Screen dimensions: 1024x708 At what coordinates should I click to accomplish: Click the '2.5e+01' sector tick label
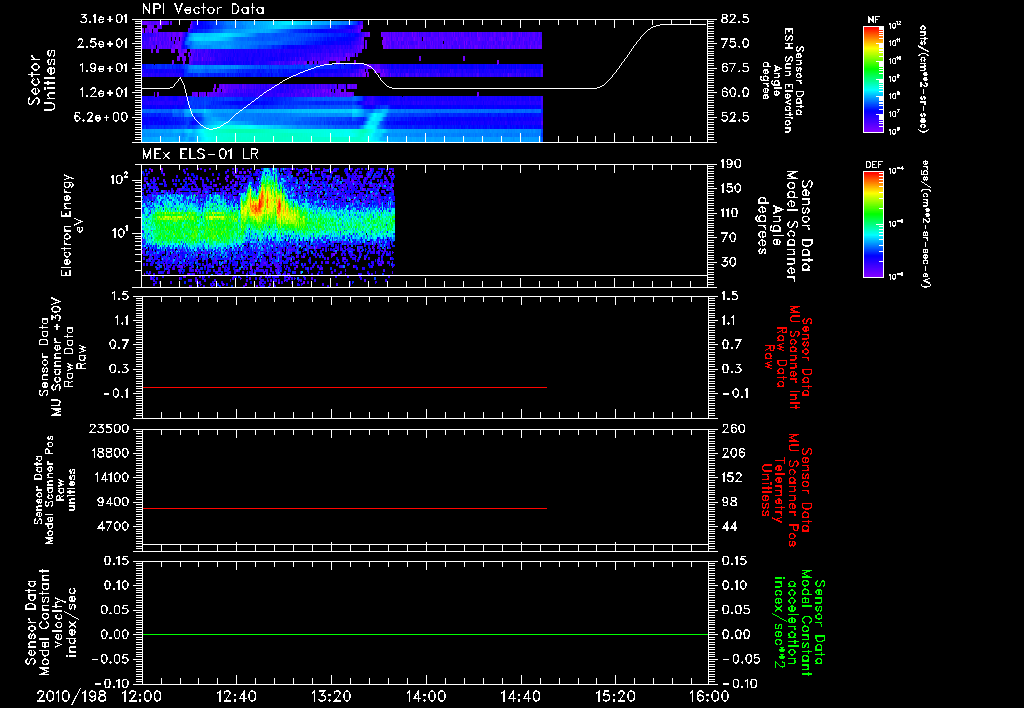(x=104, y=43)
